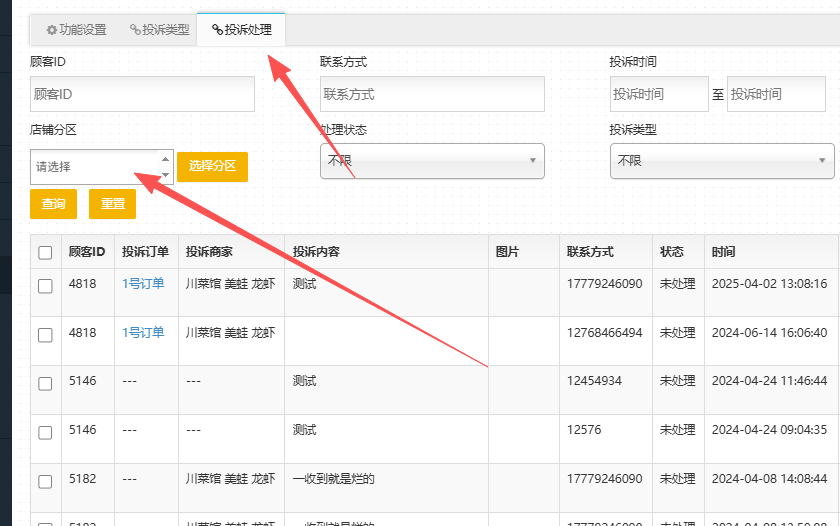
Task: Click the yellow 选择分区 button
Action: coord(212,167)
